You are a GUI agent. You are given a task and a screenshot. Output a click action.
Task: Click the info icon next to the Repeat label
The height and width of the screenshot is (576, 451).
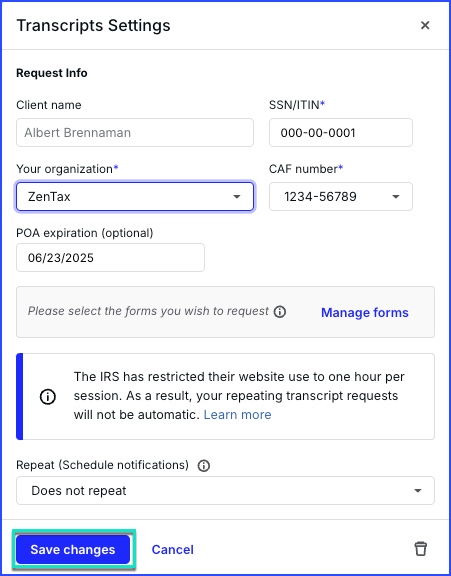click(204, 465)
